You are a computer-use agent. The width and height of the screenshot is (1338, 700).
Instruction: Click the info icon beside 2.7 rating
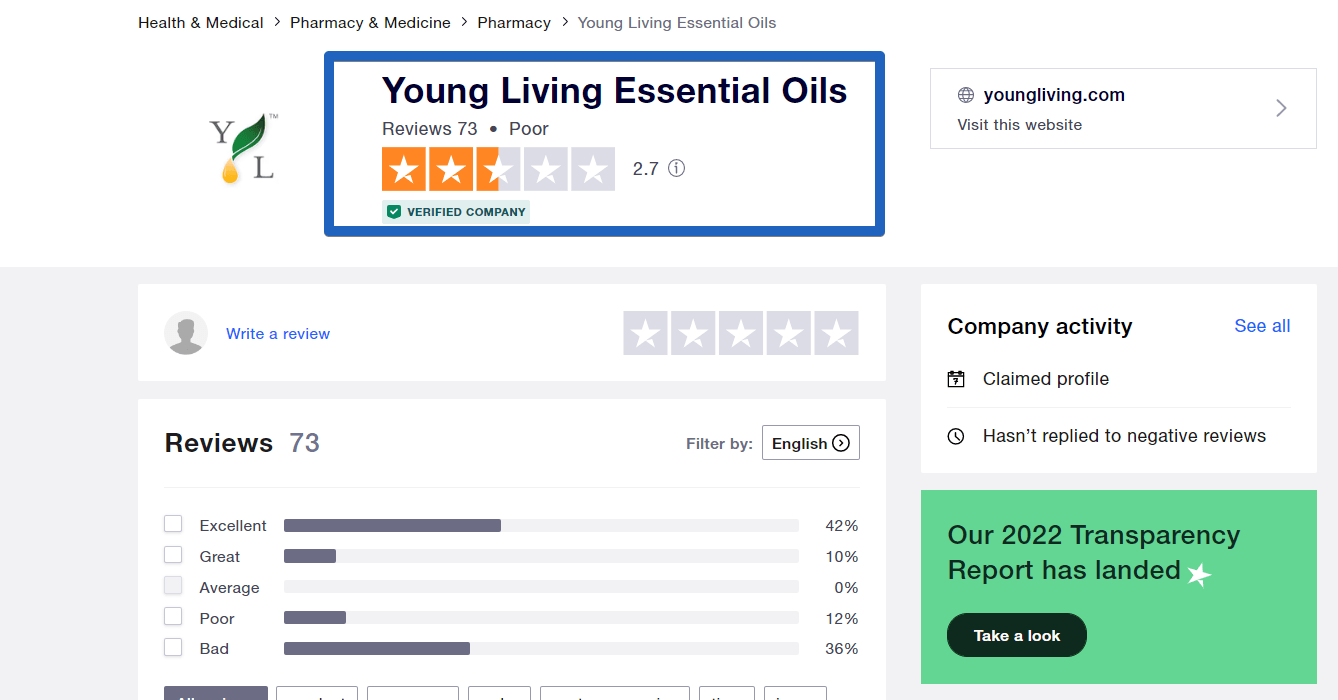tap(677, 168)
